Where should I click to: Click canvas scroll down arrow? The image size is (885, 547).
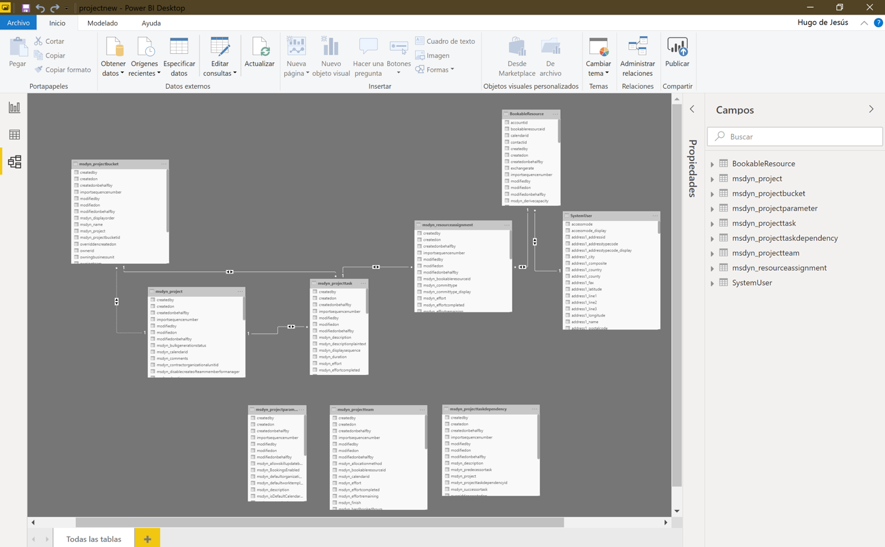click(677, 511)
